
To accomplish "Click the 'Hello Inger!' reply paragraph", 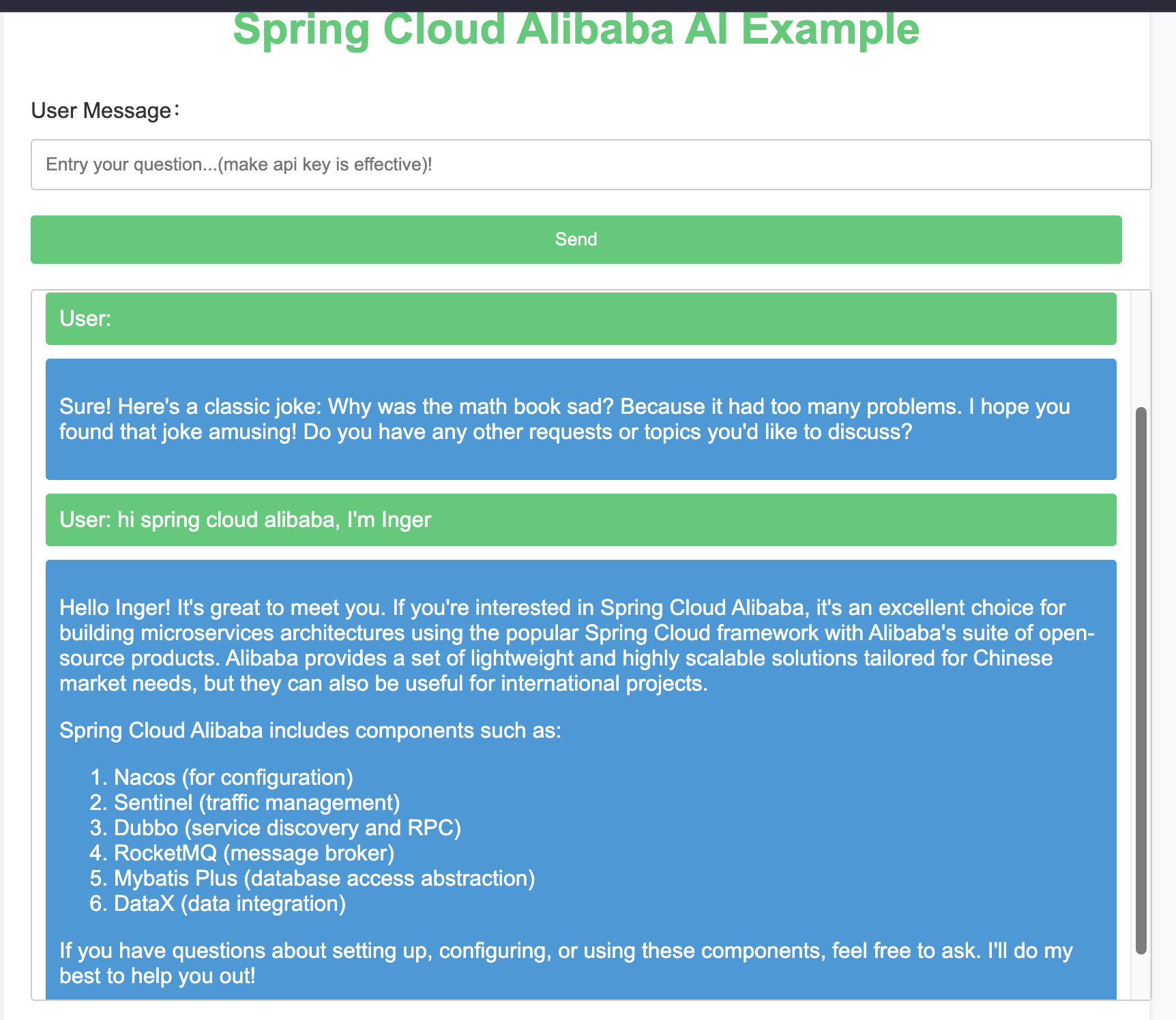I will coord(577,645).
